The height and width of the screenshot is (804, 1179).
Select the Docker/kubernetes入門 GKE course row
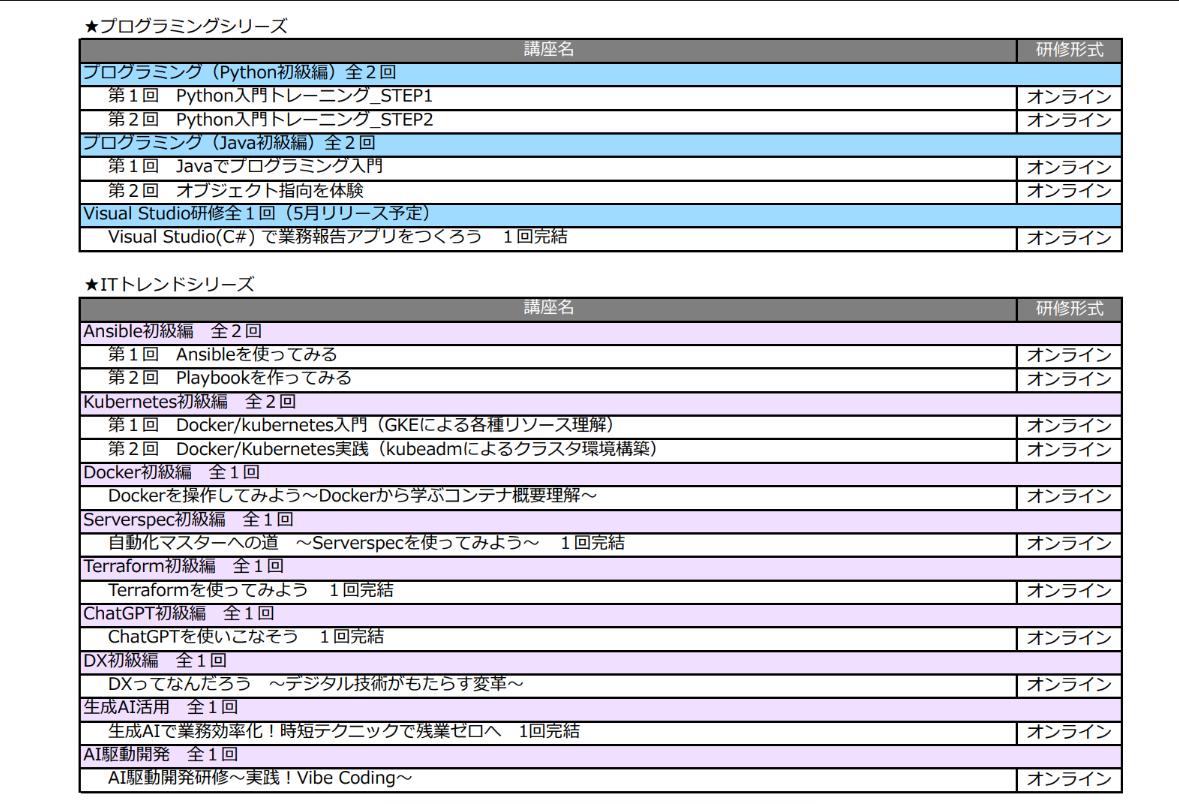point(361,425)
